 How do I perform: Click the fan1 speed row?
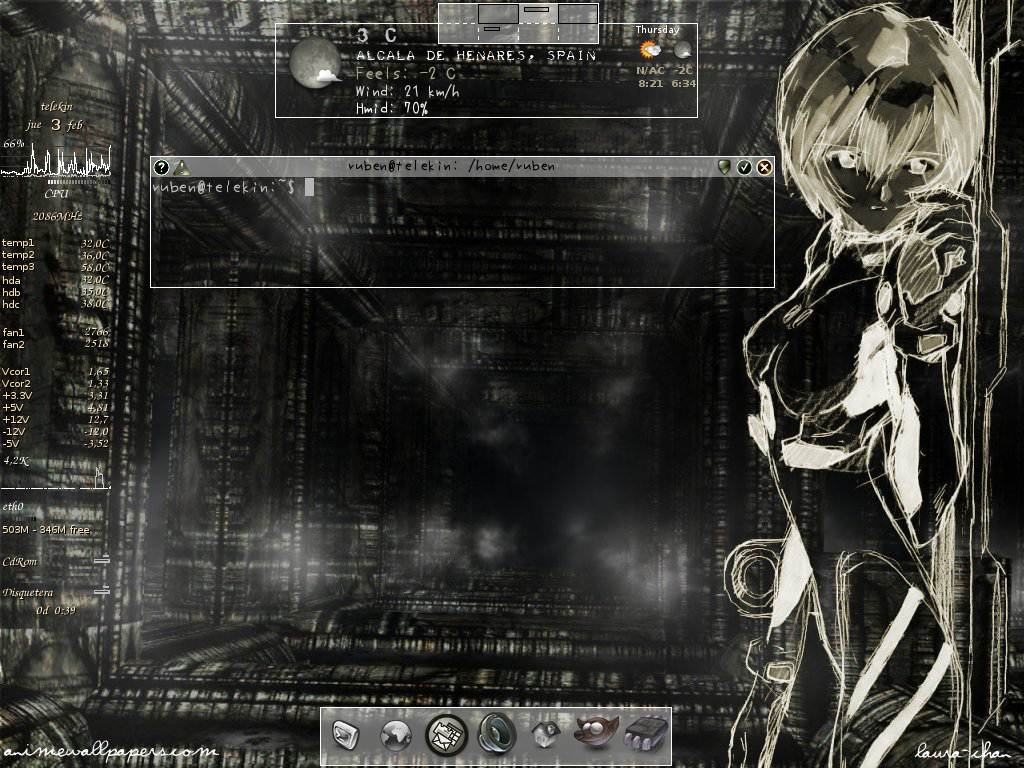[x=56, y=332]
